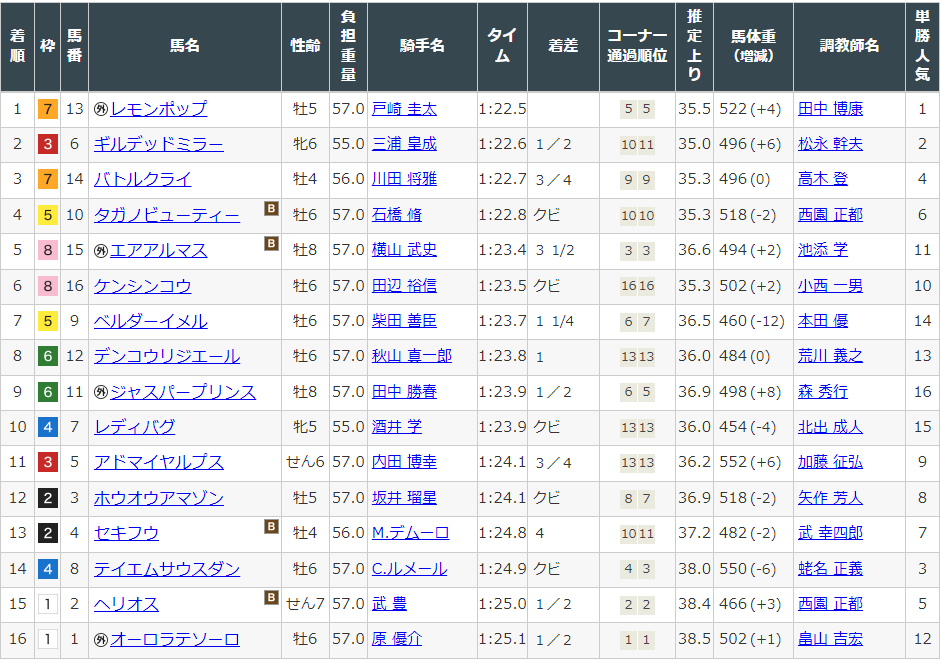Click the B blinker badge in the タガノビューティー row
The height and width of the screenshot is (660, 942).
(272, 208)
